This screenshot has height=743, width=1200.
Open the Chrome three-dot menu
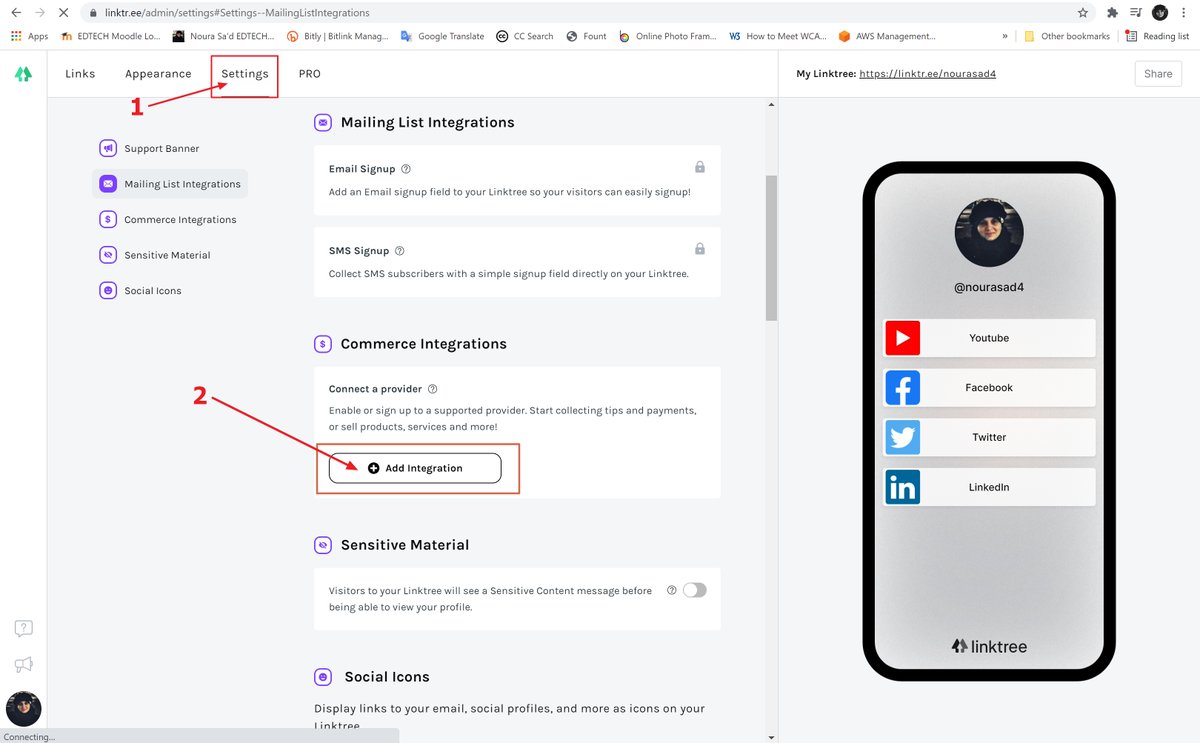1185,13
